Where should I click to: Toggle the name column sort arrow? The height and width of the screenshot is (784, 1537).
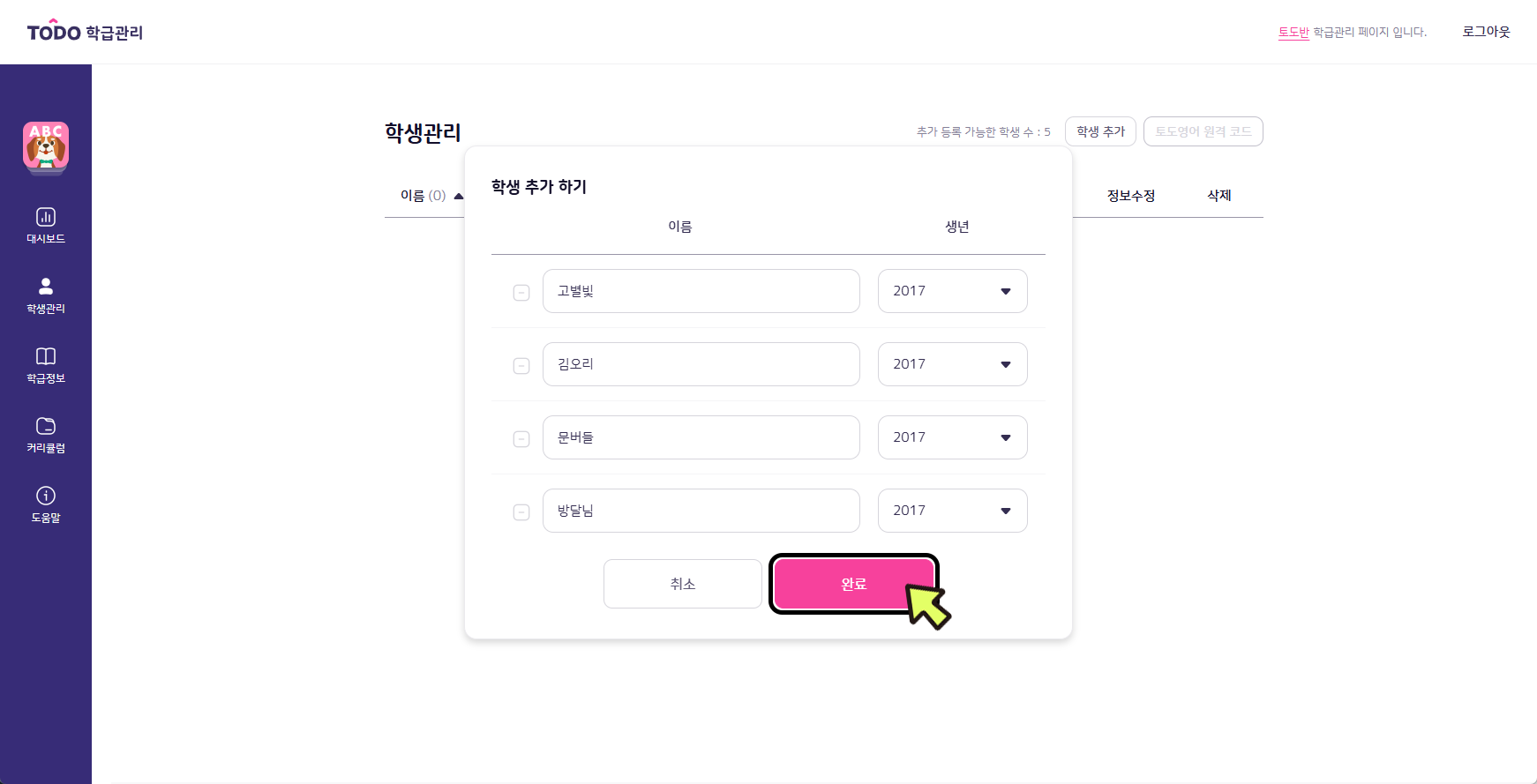[x=459, y=196]
